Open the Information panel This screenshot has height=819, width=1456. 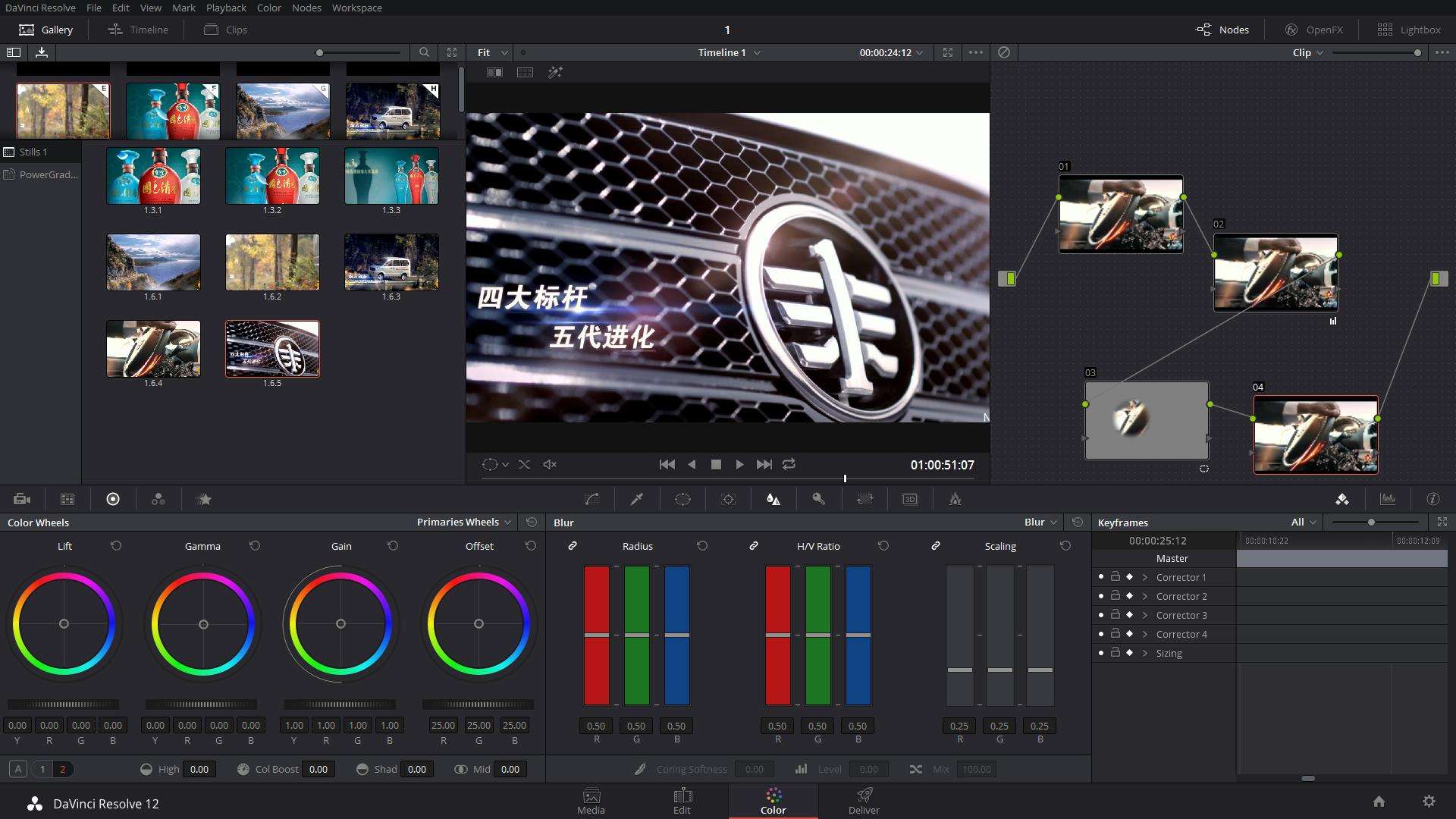1433,499
